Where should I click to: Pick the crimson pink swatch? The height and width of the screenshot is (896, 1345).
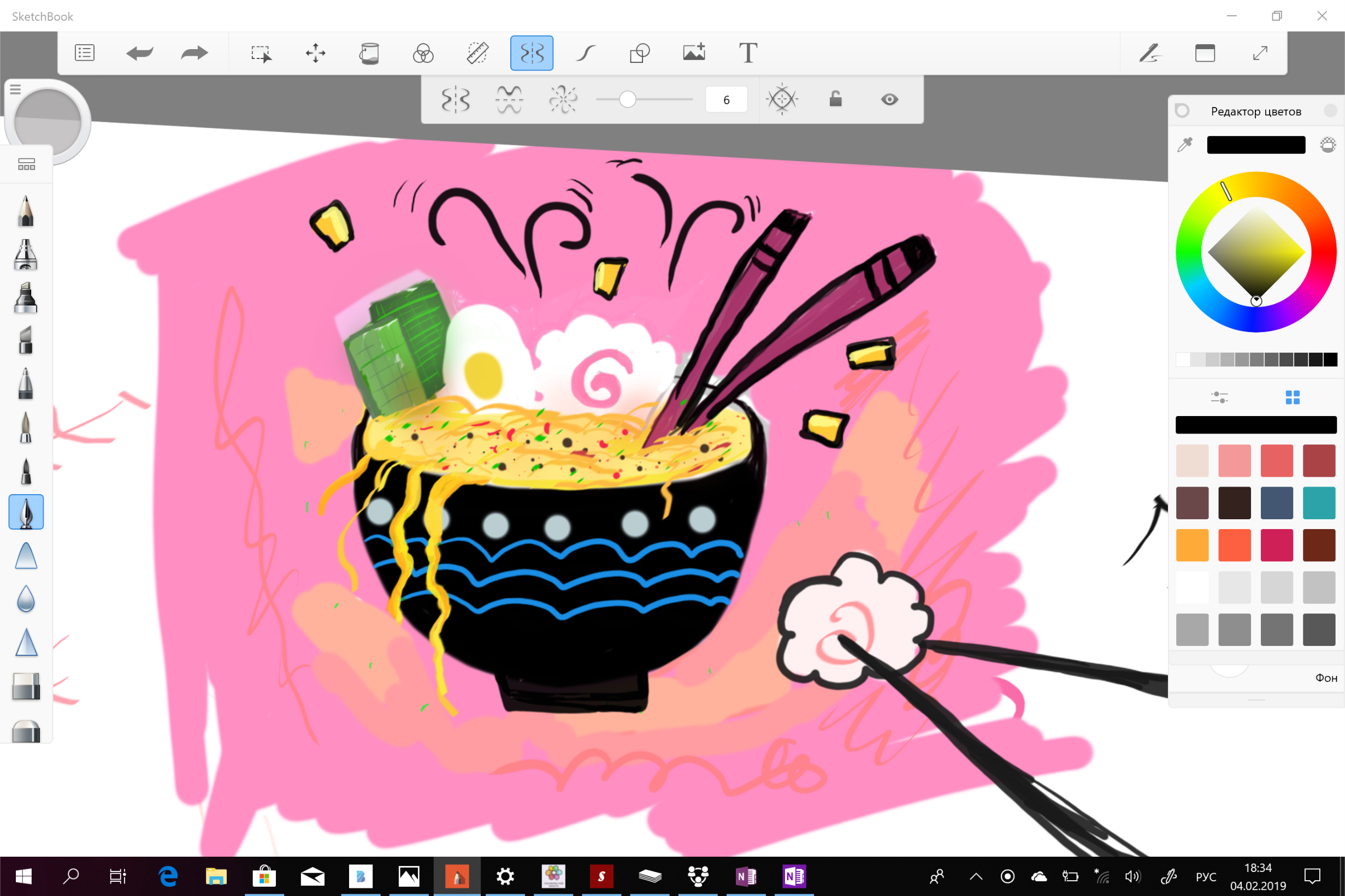click(1276, 545)
